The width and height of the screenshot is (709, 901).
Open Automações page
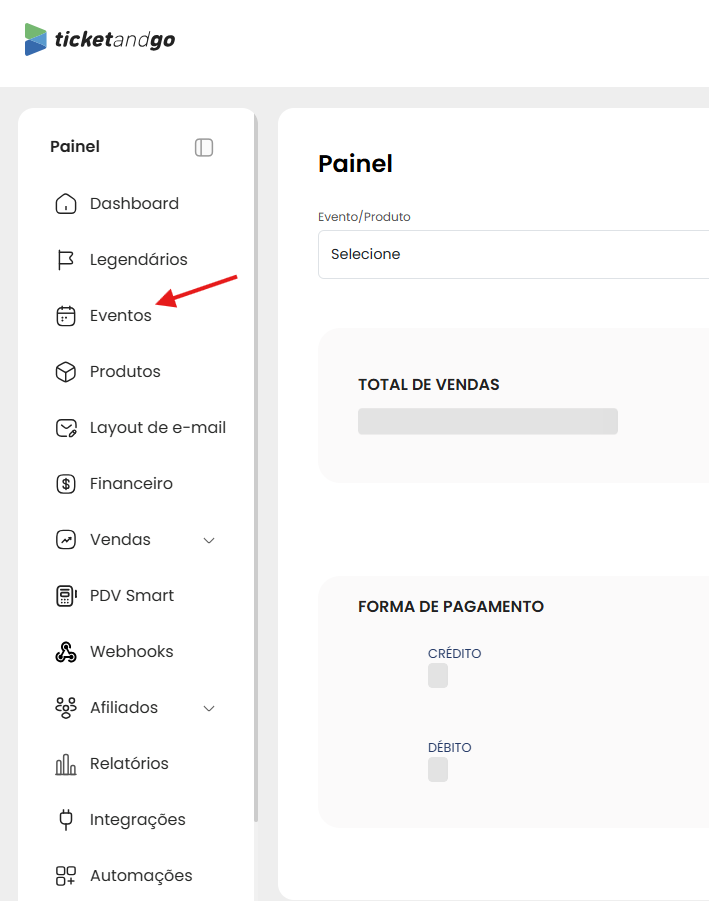coord(141,876)
